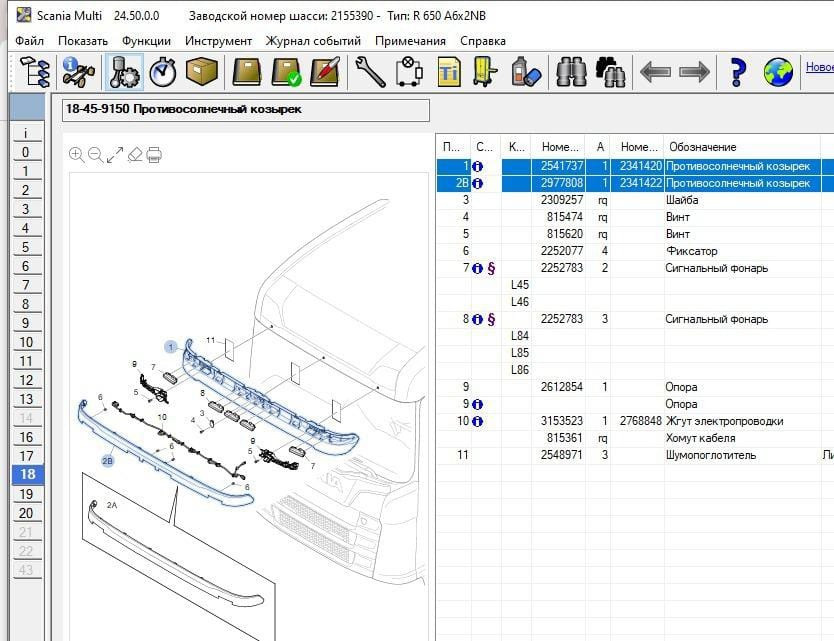Click the zoom in magnifier above diagram

tap(77, 154)
